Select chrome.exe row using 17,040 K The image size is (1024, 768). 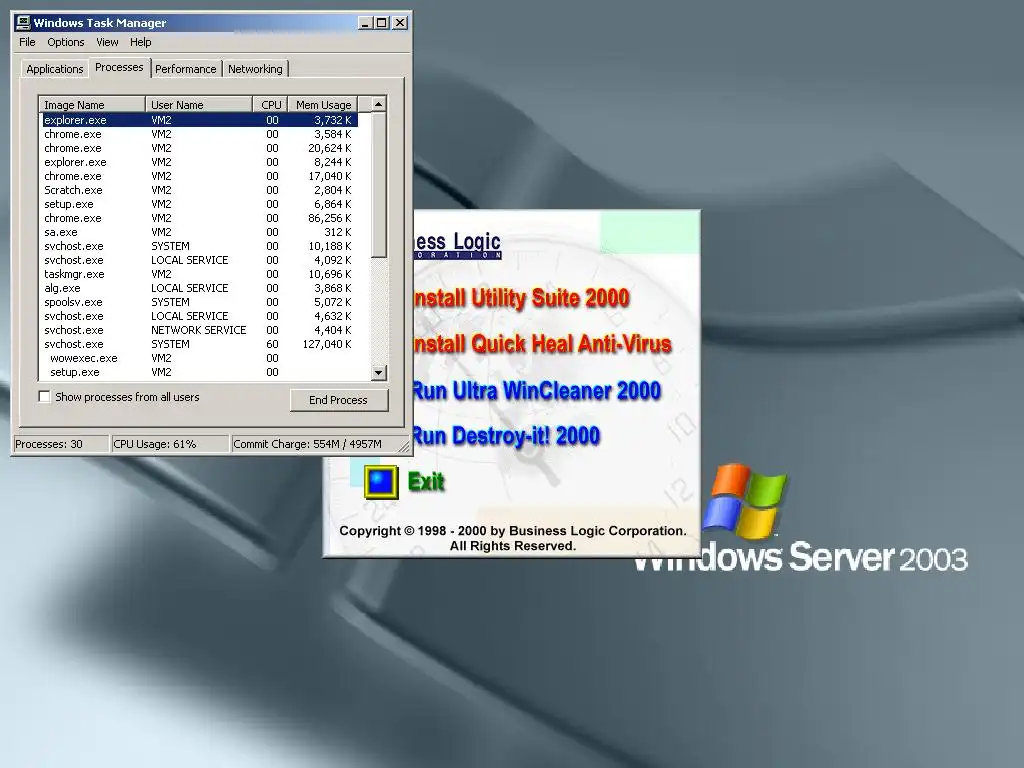coord(199,176)
